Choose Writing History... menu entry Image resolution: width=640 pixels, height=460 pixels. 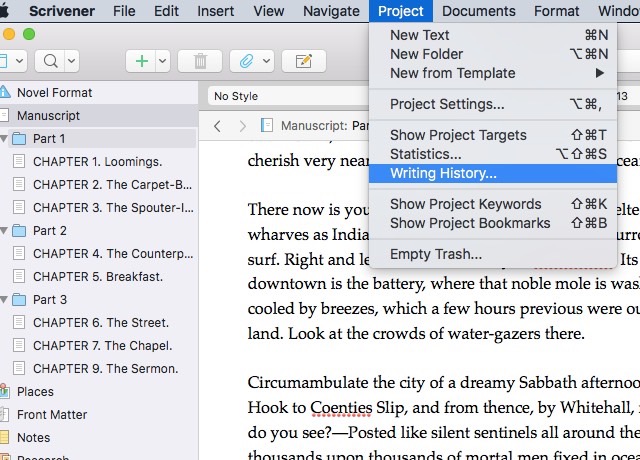493,173
